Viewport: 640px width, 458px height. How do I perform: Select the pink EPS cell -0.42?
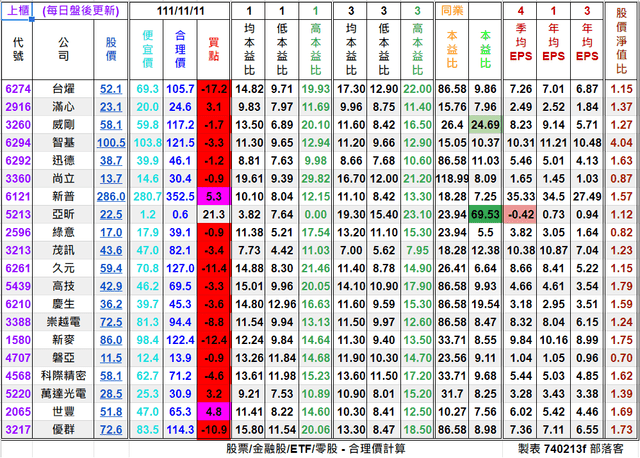click(520, 215)
